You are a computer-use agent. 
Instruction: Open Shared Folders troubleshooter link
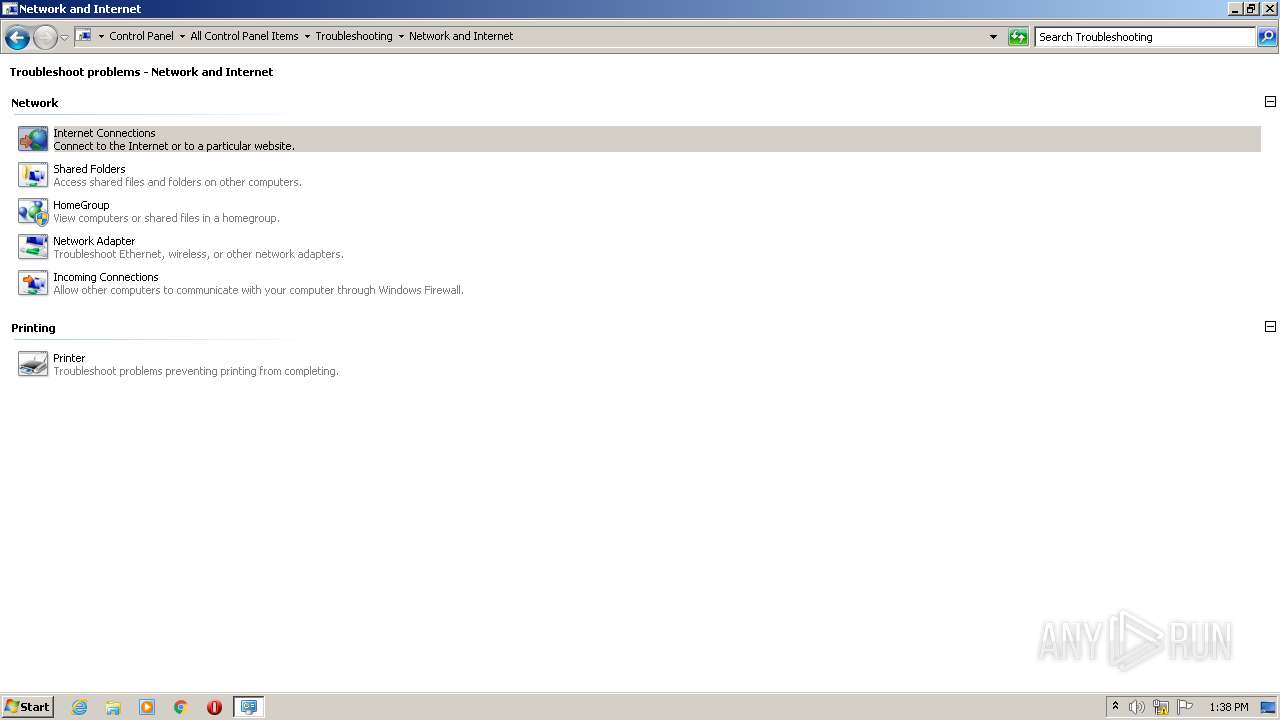(x=89, y=169)
